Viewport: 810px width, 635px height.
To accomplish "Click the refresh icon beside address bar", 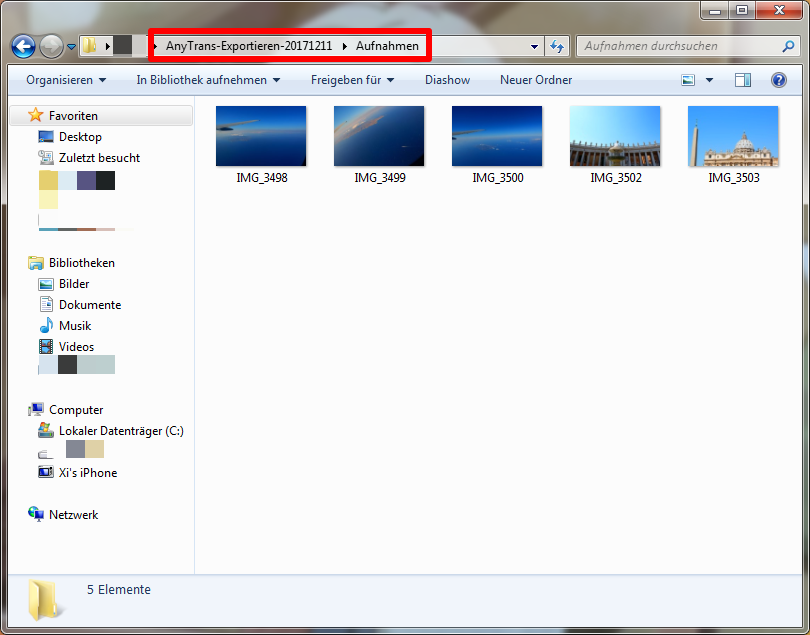I will (x=557, y=46).
